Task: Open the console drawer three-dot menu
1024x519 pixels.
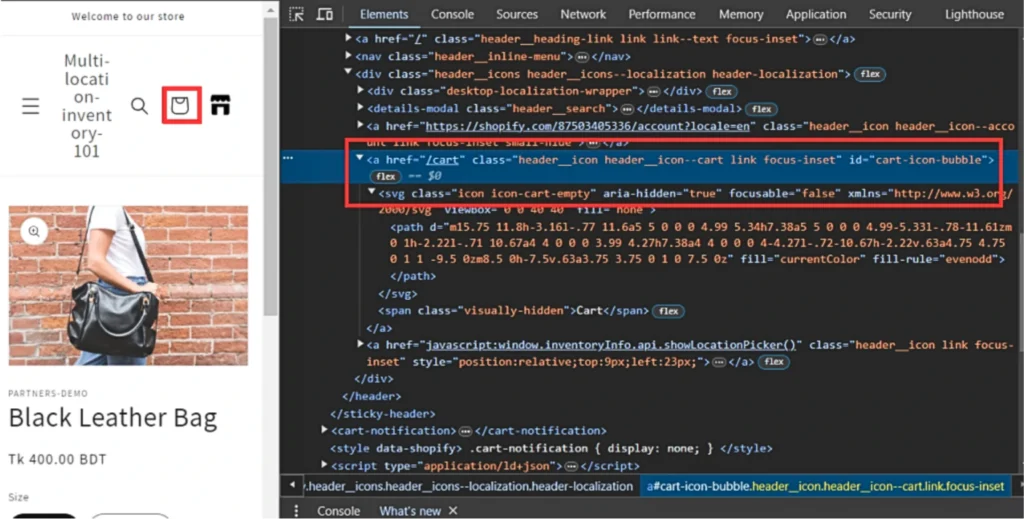Action: 296,510
